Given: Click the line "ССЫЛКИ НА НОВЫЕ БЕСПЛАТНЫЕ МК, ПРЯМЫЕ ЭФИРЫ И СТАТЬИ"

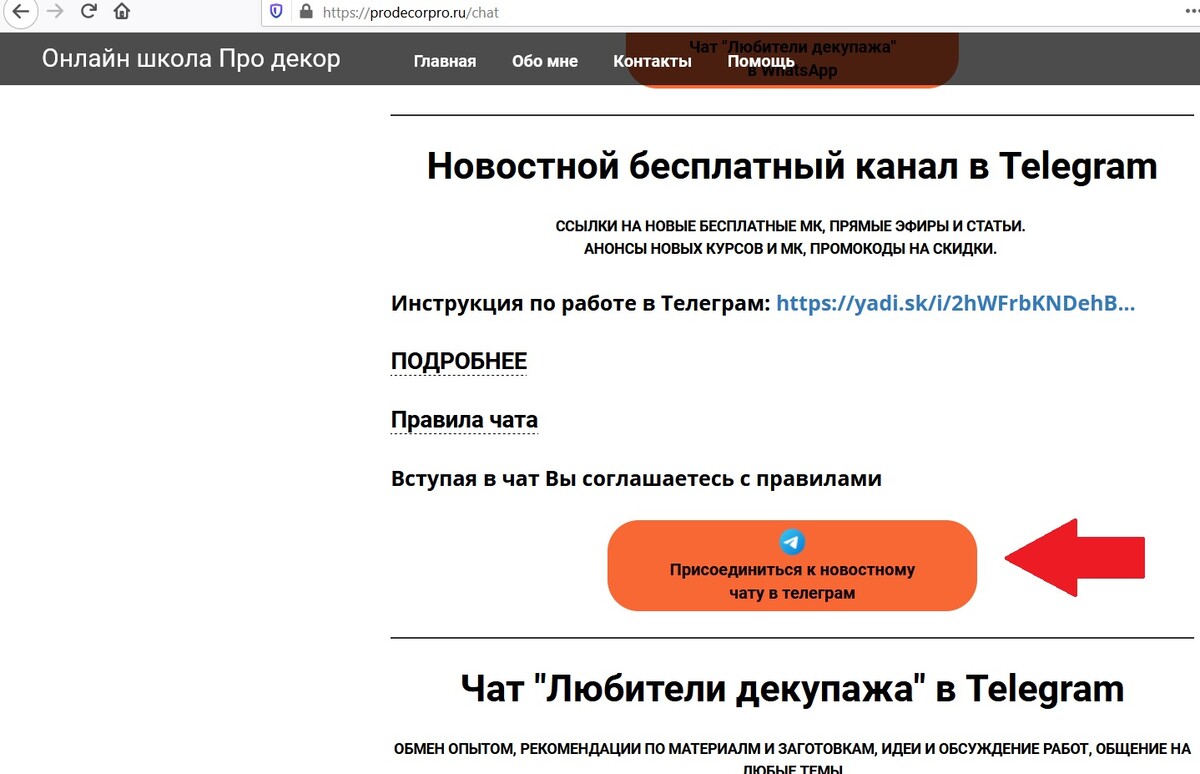Looking at the screenshot, I should point(790,227).
